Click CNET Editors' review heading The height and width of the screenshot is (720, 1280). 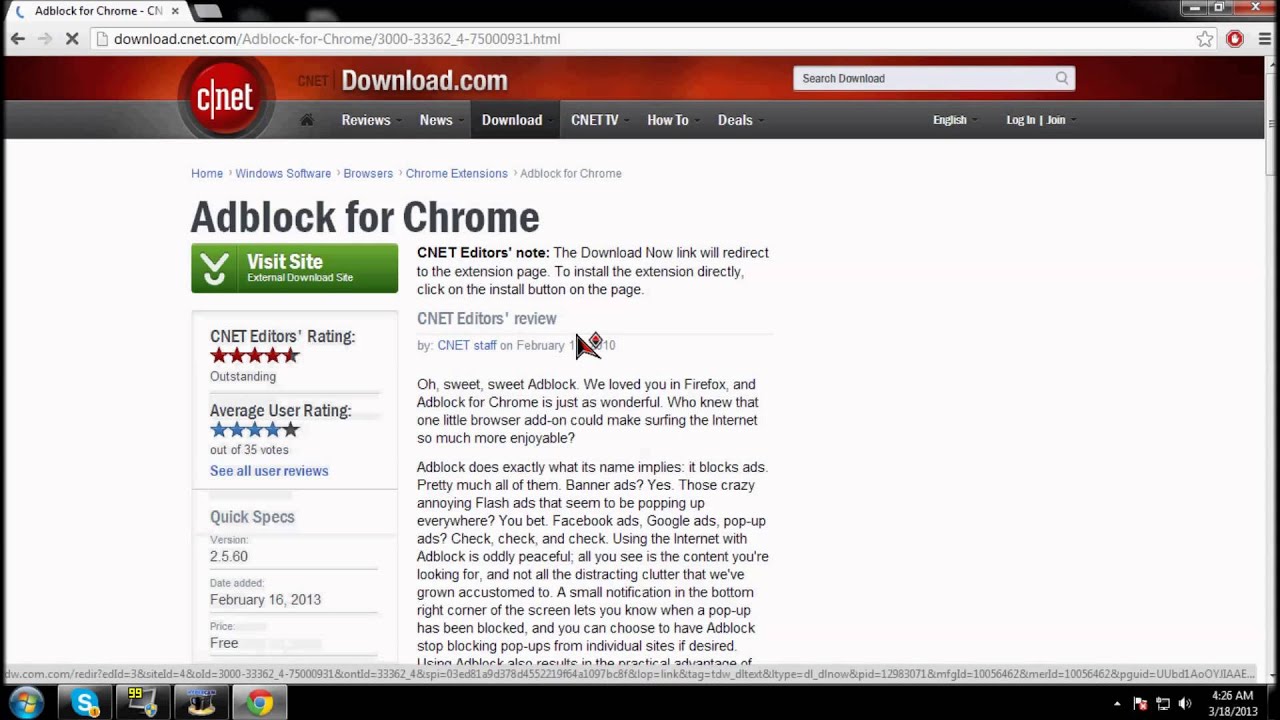pyautogui.click(x=486, y=319)
